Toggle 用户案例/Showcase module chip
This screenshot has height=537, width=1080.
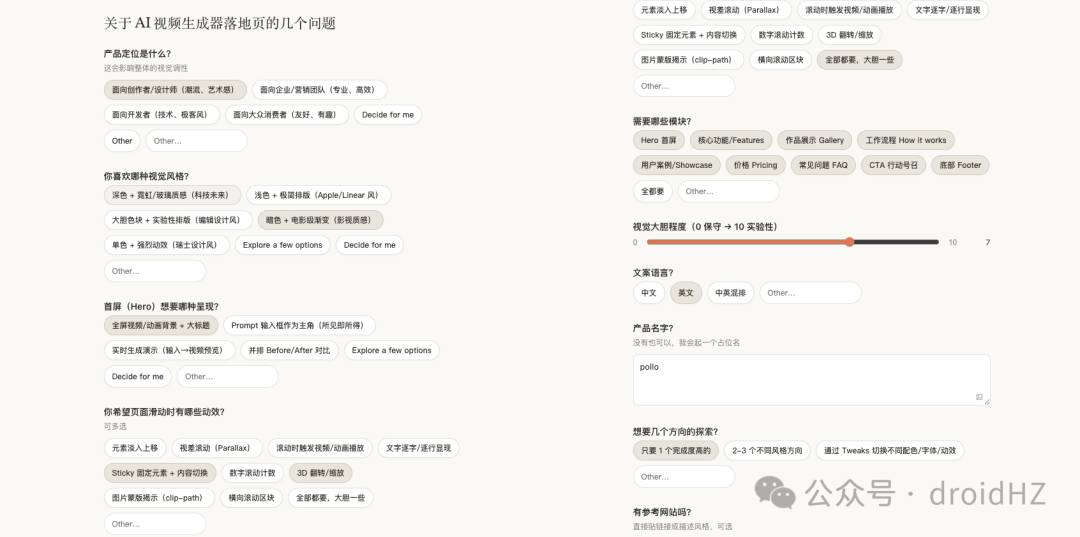(x=676, y=165)
